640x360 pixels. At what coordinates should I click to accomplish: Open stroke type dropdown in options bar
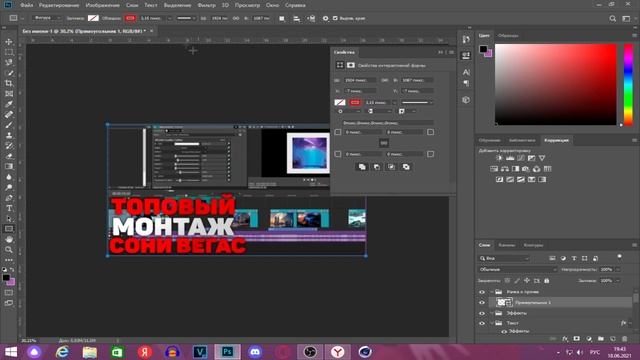point(186,18)
